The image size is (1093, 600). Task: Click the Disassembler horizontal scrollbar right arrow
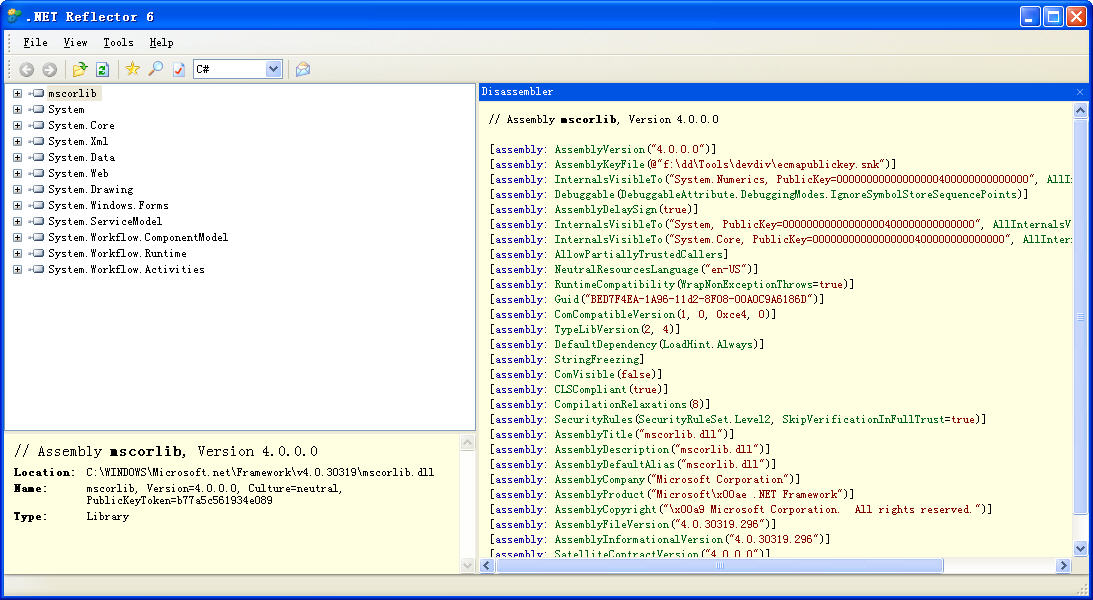point(1063,566)
